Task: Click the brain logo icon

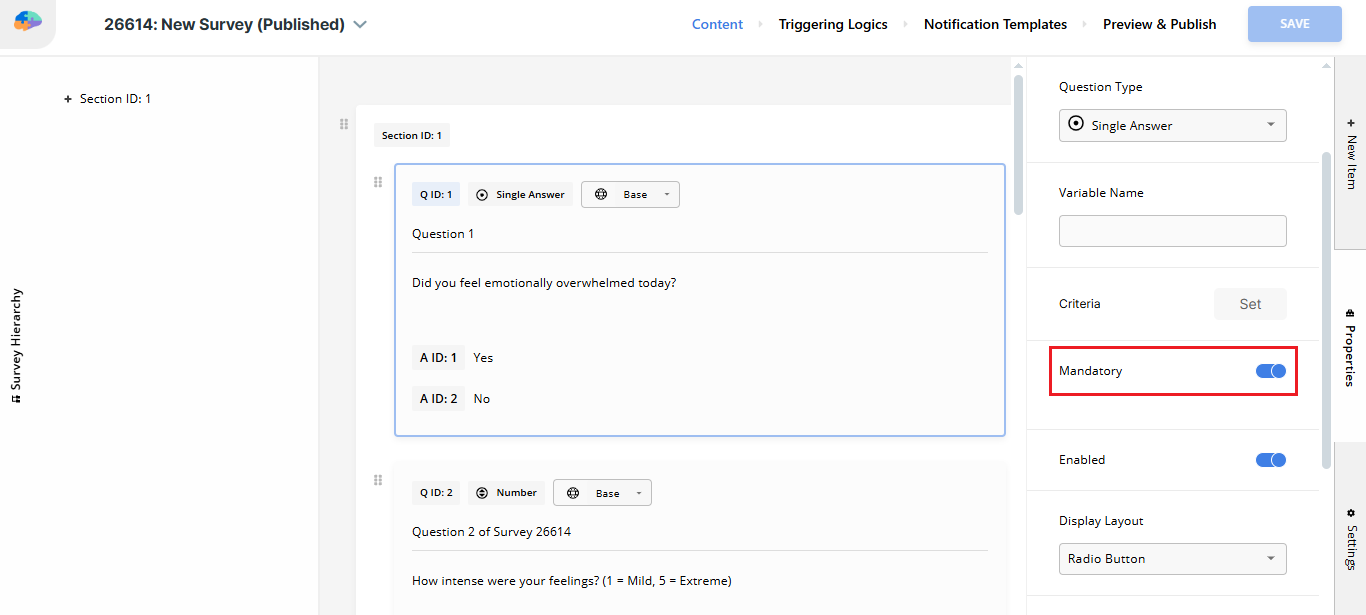Action: (x=28, y=22)
